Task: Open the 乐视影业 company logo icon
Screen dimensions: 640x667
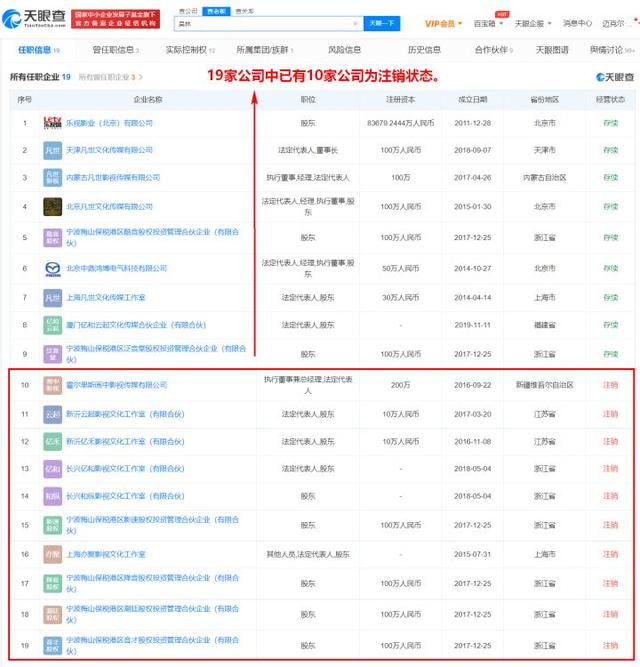Action: coord(53,122)
